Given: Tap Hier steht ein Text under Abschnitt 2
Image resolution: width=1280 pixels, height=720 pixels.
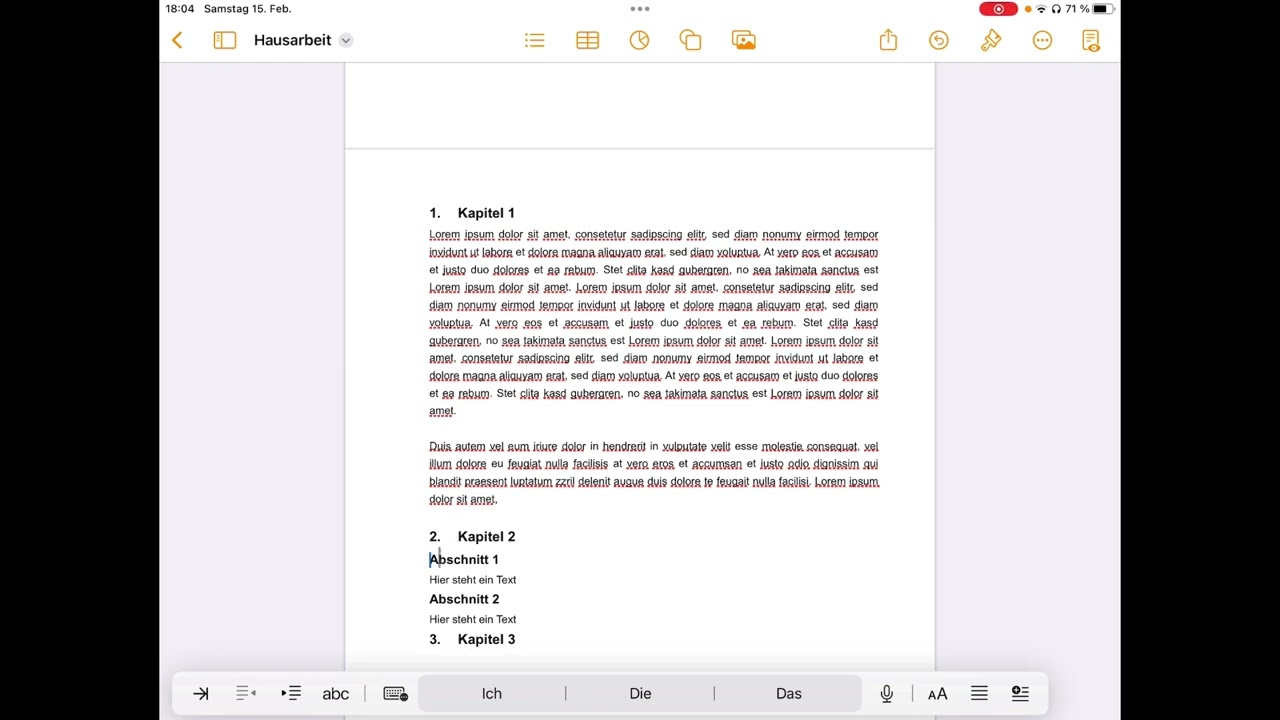Looking at the screenshot, I should (x=473, y=619).
